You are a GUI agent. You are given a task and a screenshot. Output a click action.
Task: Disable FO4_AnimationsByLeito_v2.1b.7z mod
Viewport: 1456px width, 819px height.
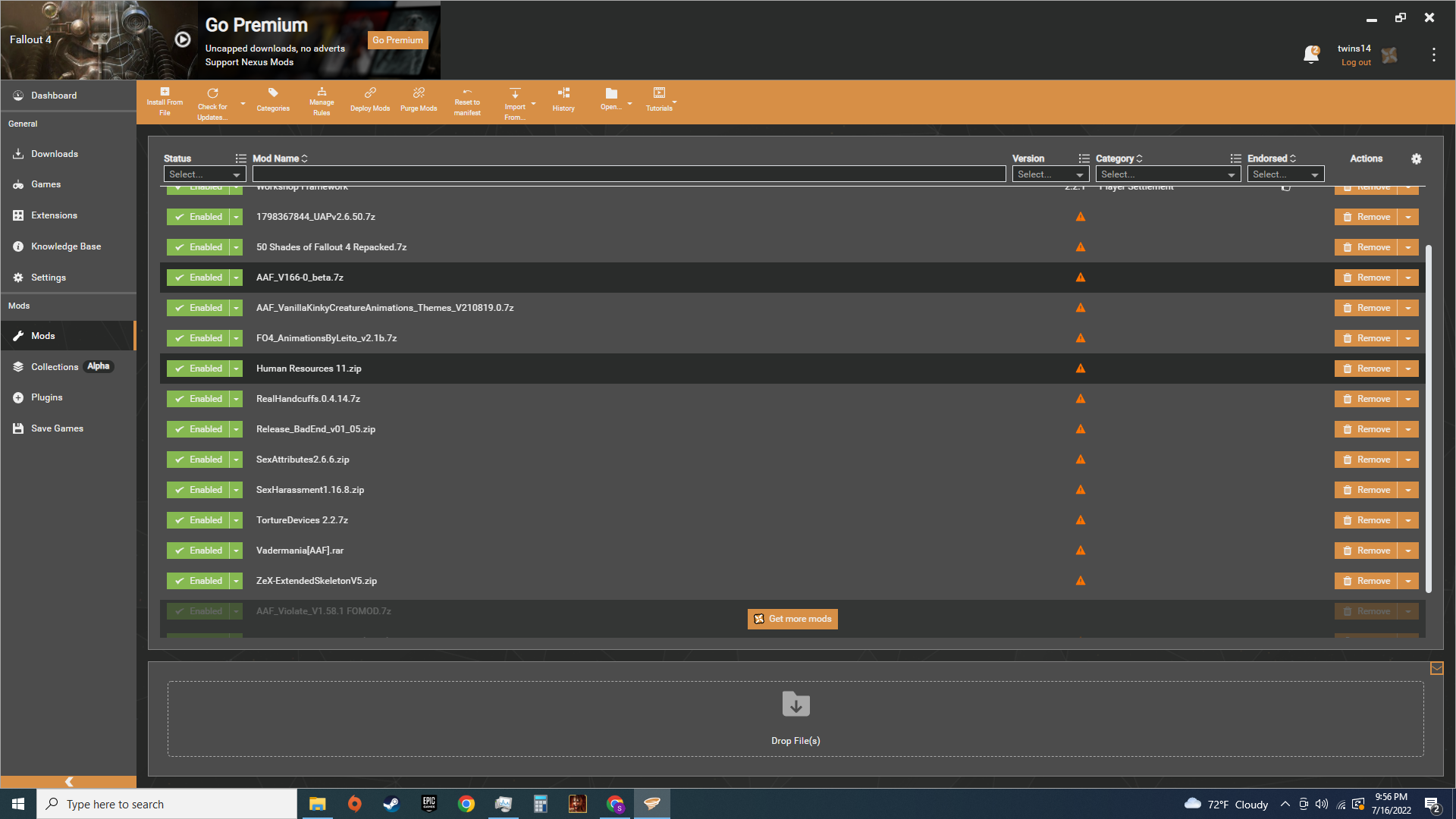(198, 338)
